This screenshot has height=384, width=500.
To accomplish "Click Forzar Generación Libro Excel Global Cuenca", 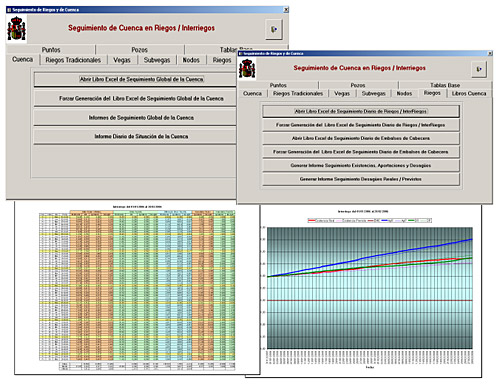I will [x=141, y=99].
